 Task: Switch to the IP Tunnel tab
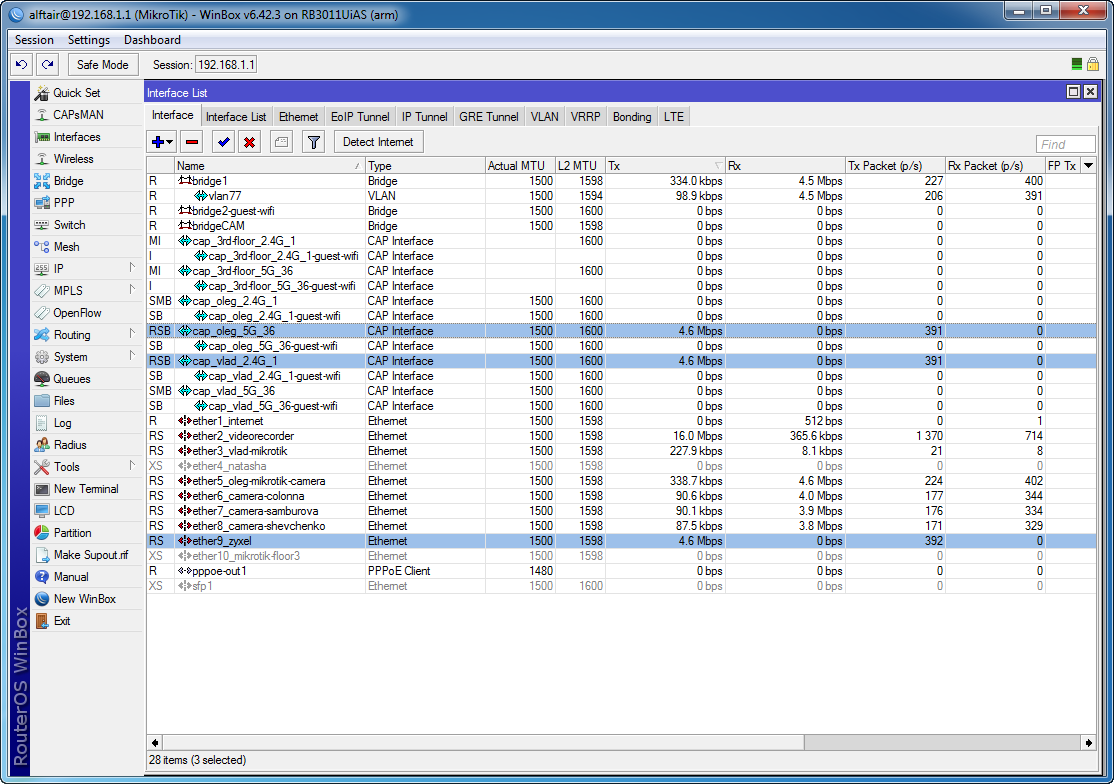coord(424,116)
